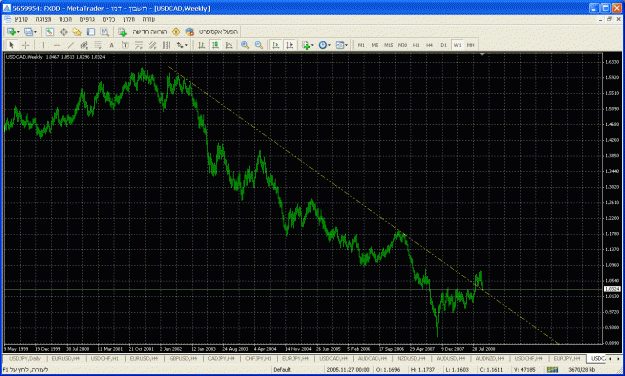Screen dimensions: 625x376
Task: Select the D1 timeframe
Action: click(444, 45)
